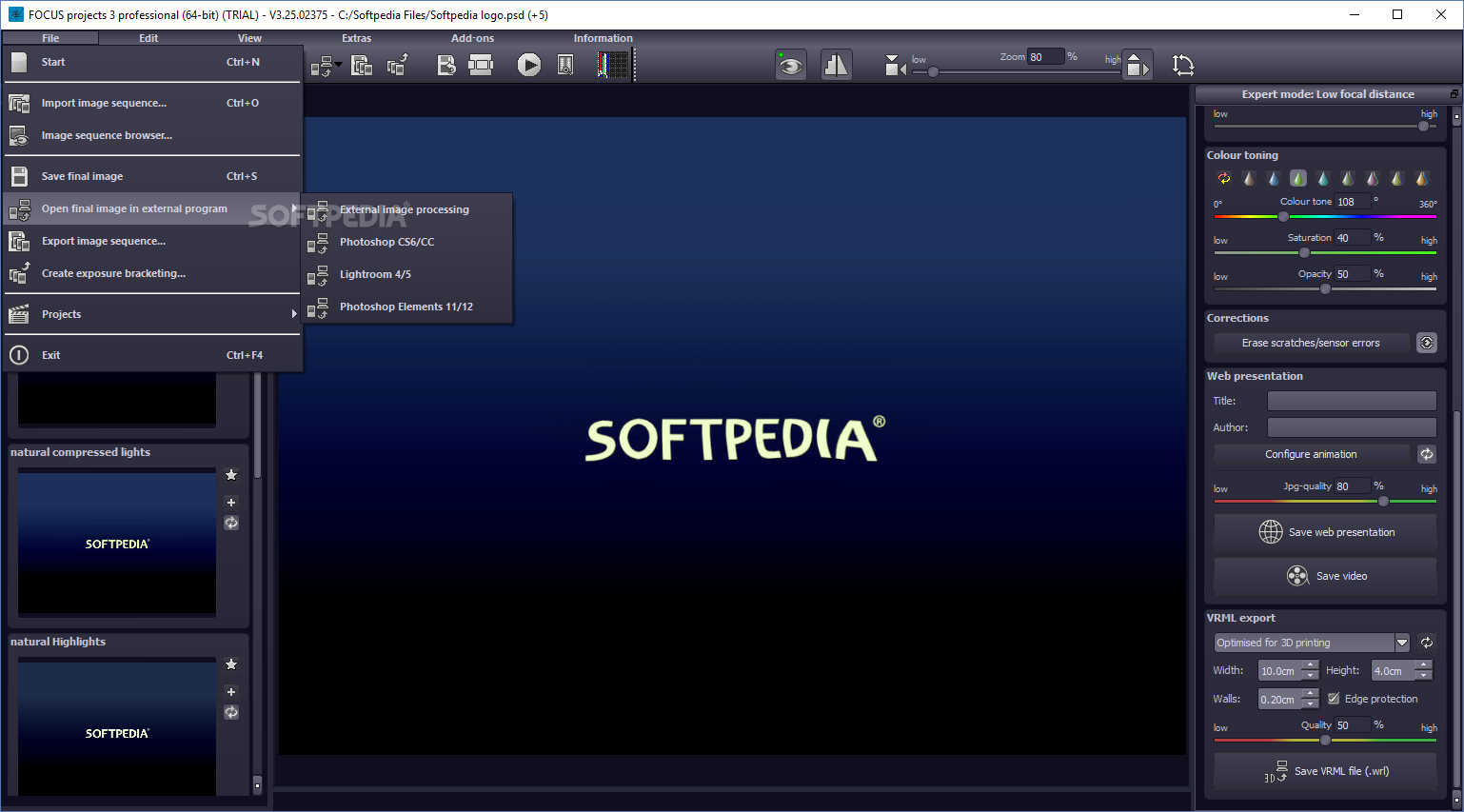Star the natural compressed lights preset
Viewport: 1464px width, 812px height.
(x=231, y=475)
